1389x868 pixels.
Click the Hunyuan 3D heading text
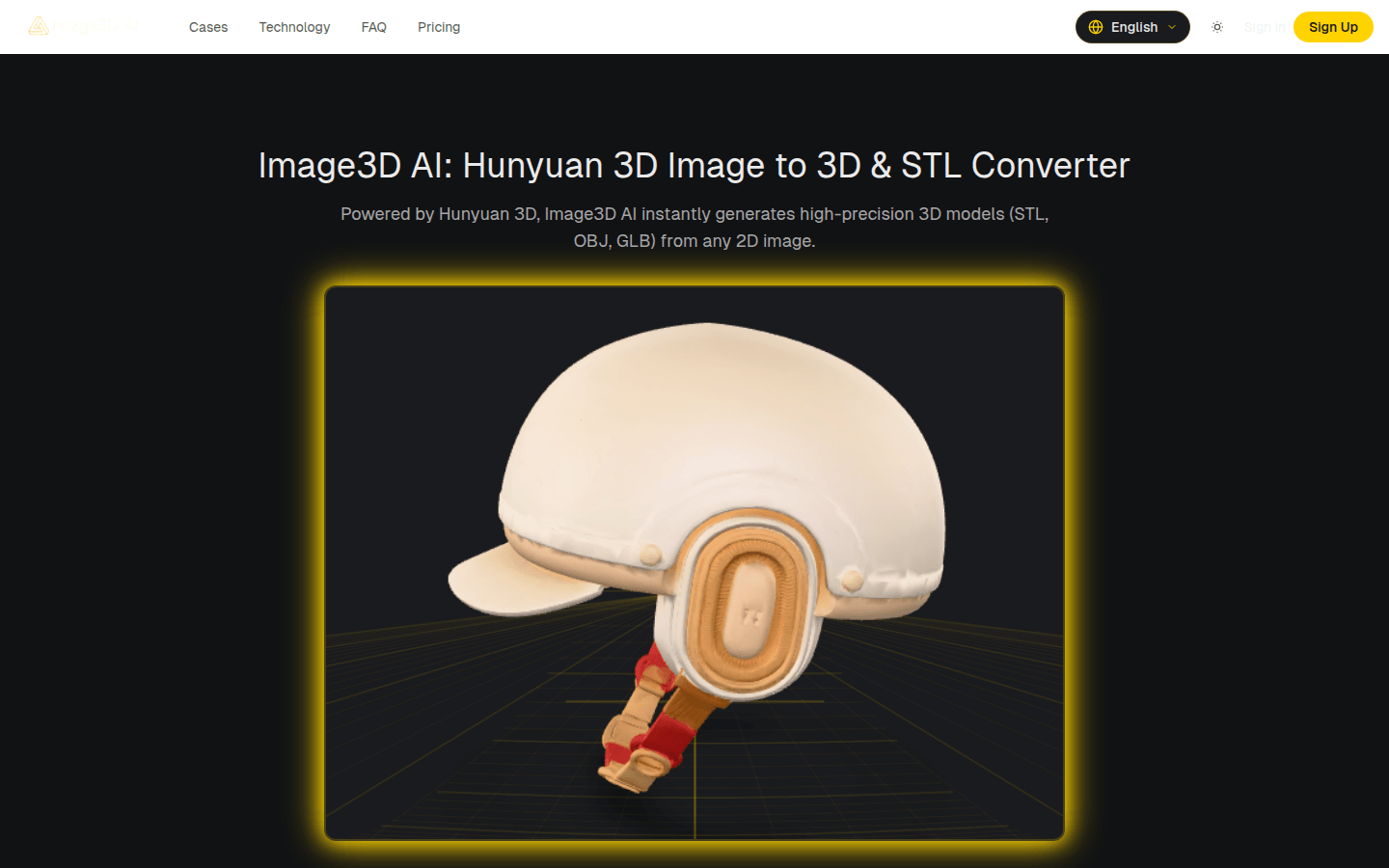point(694,165)
